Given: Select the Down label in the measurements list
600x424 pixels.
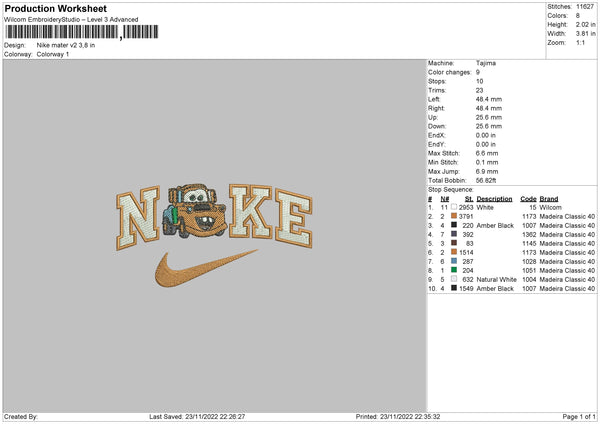Looking at the screenshot, I should (x=437, y=126).
